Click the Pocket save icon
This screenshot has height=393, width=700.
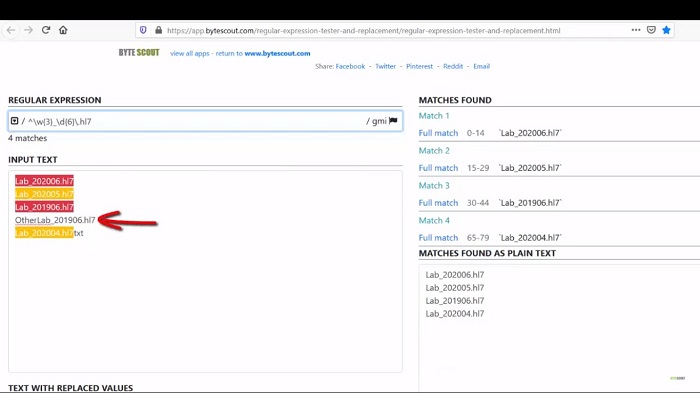(x=651, y=30)
